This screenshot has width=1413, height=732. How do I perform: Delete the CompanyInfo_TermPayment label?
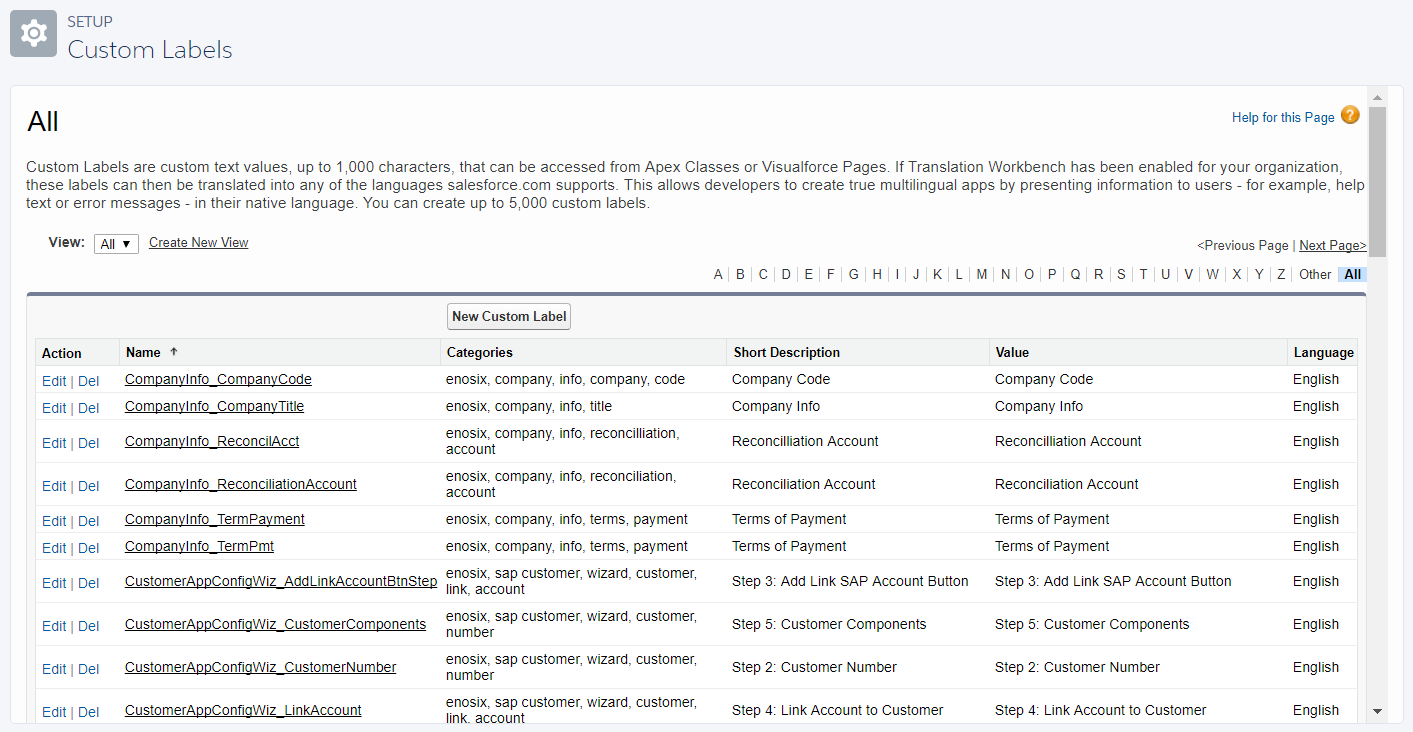click(x=89, y=521)
